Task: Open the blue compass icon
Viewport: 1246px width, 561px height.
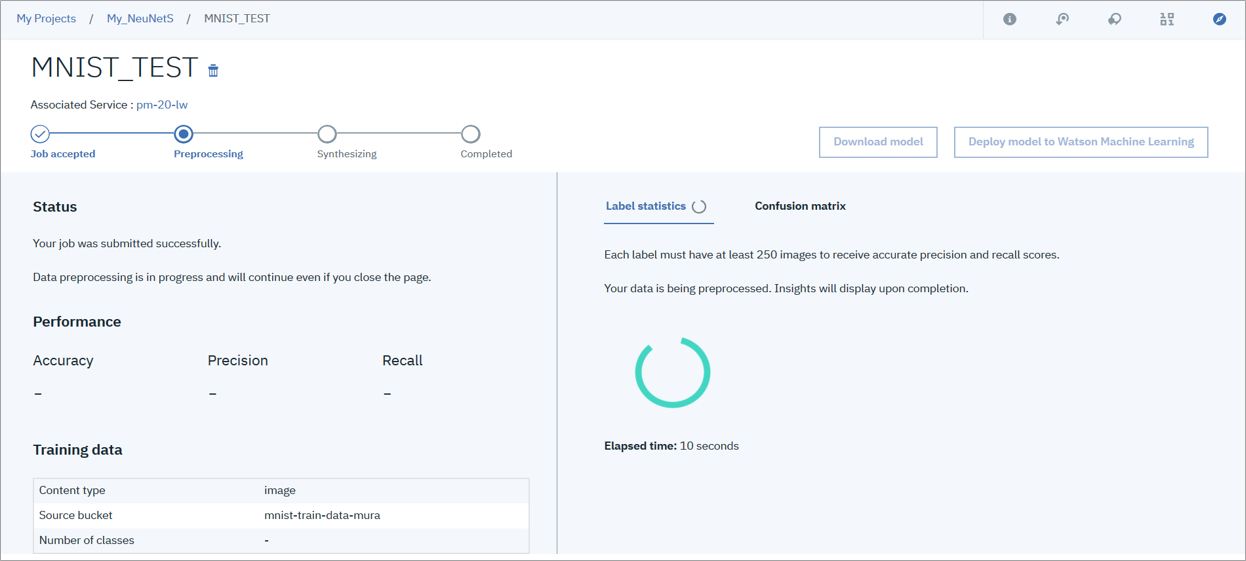Action: tap(1219, 19)
